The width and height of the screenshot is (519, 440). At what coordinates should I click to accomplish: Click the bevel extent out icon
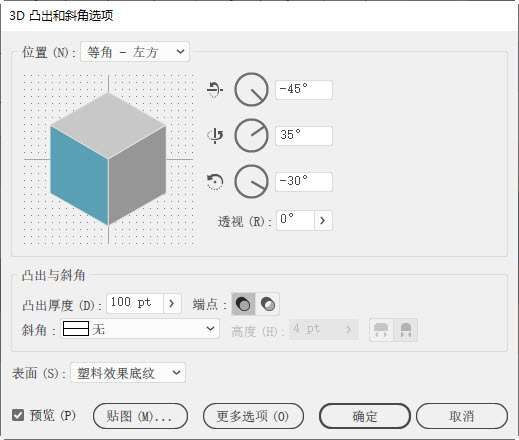point(381,330)
